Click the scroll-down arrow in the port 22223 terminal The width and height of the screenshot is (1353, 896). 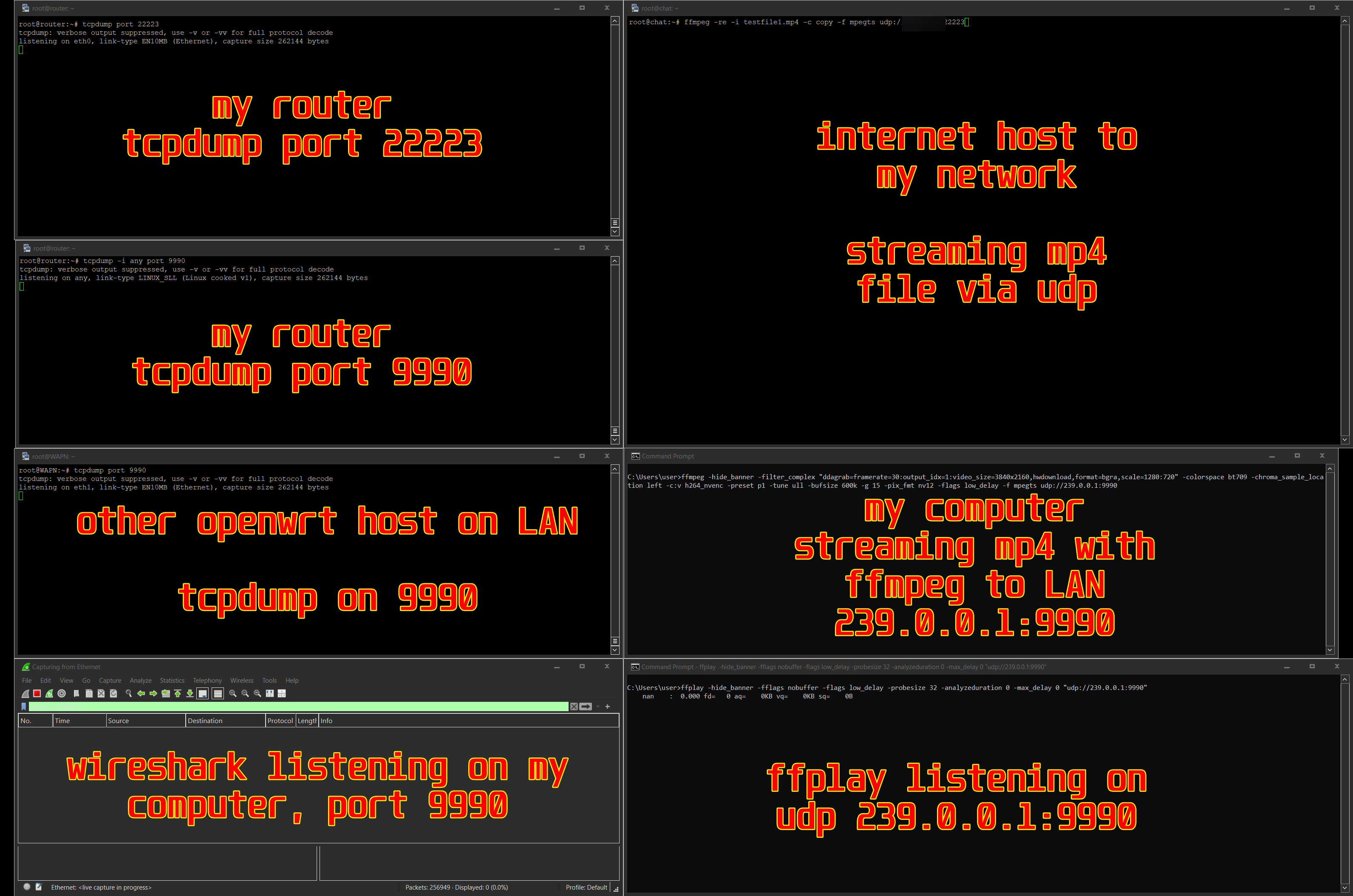615,232
